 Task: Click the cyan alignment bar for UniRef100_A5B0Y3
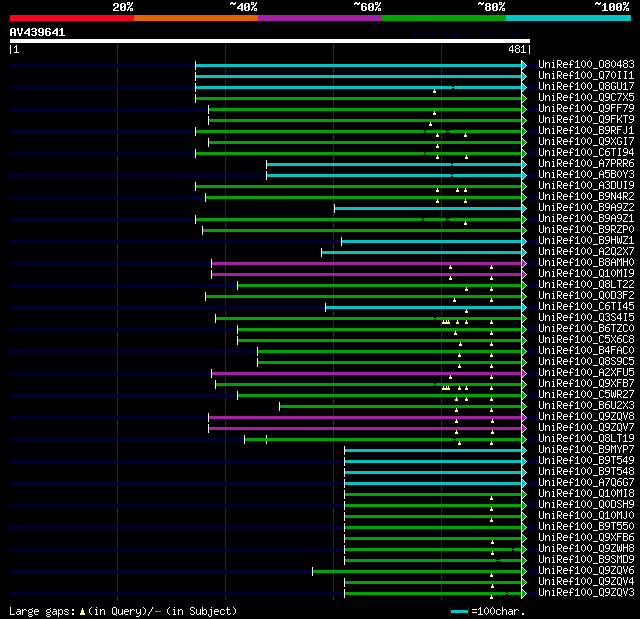[394, 175]
